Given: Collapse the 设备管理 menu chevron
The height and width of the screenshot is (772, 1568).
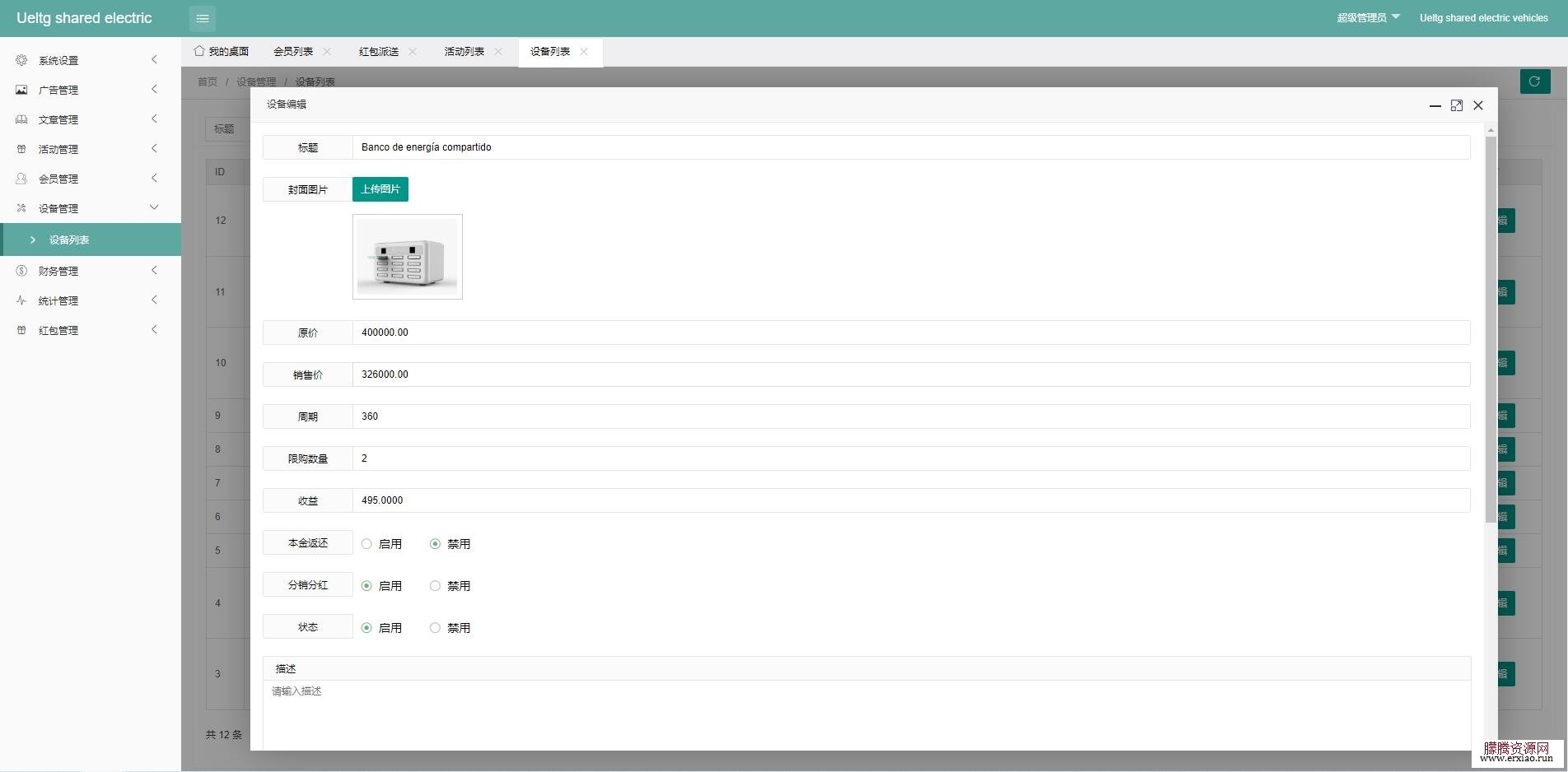Looking at the screenshot, I should tap(154, 207).
